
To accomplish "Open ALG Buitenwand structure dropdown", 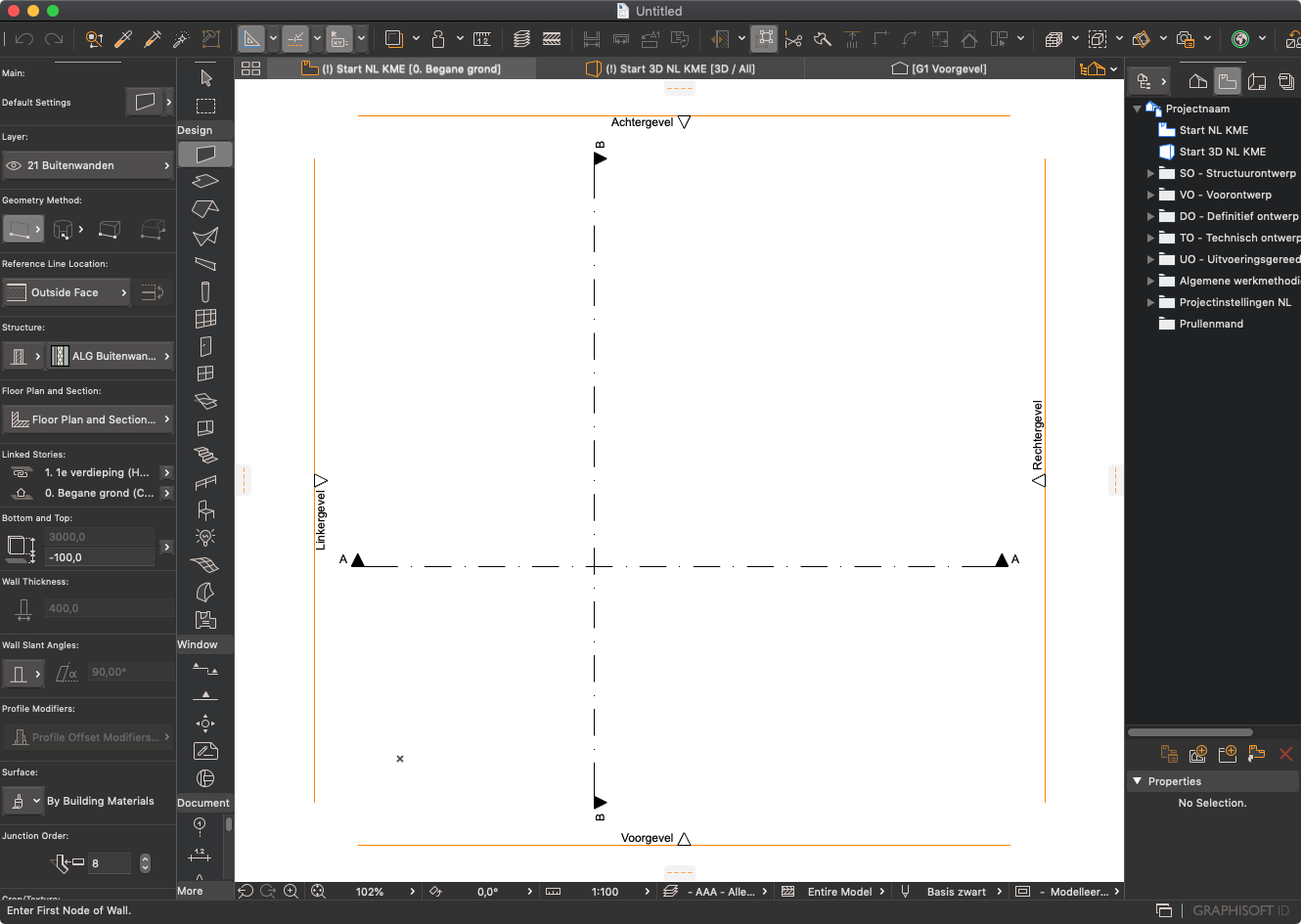I will point(112,356).
